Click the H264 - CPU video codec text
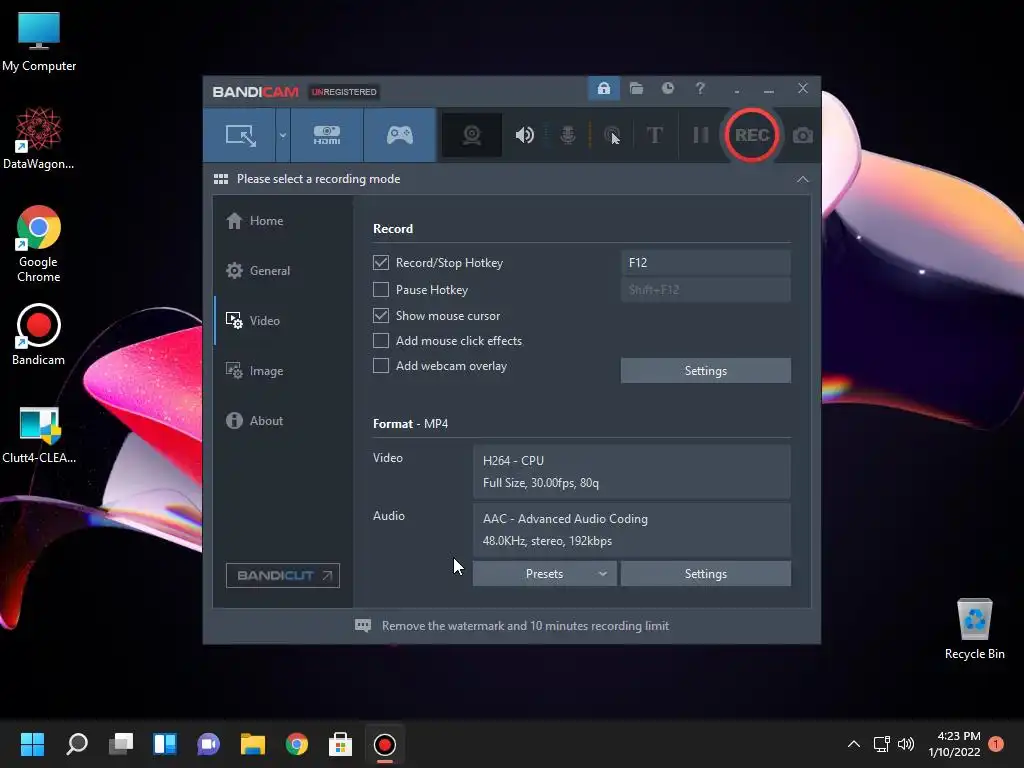This screenshot has width=1024, height=768. pyautogui.click(x=513, y=460)
